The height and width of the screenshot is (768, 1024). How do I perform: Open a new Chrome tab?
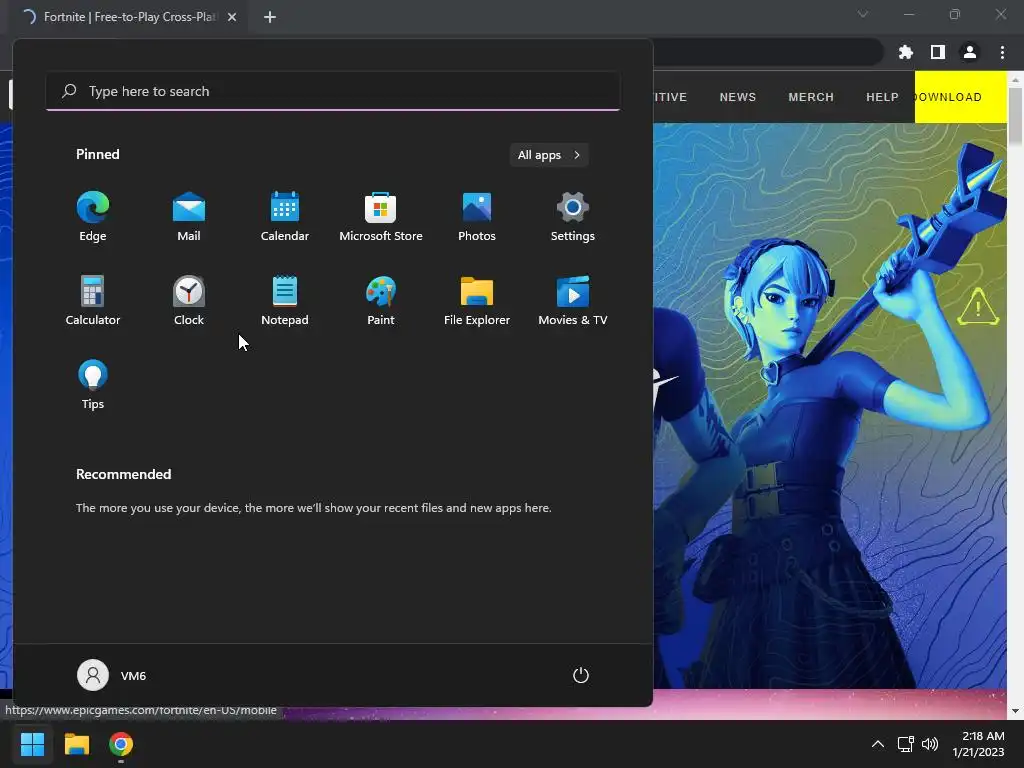(270, 17)
